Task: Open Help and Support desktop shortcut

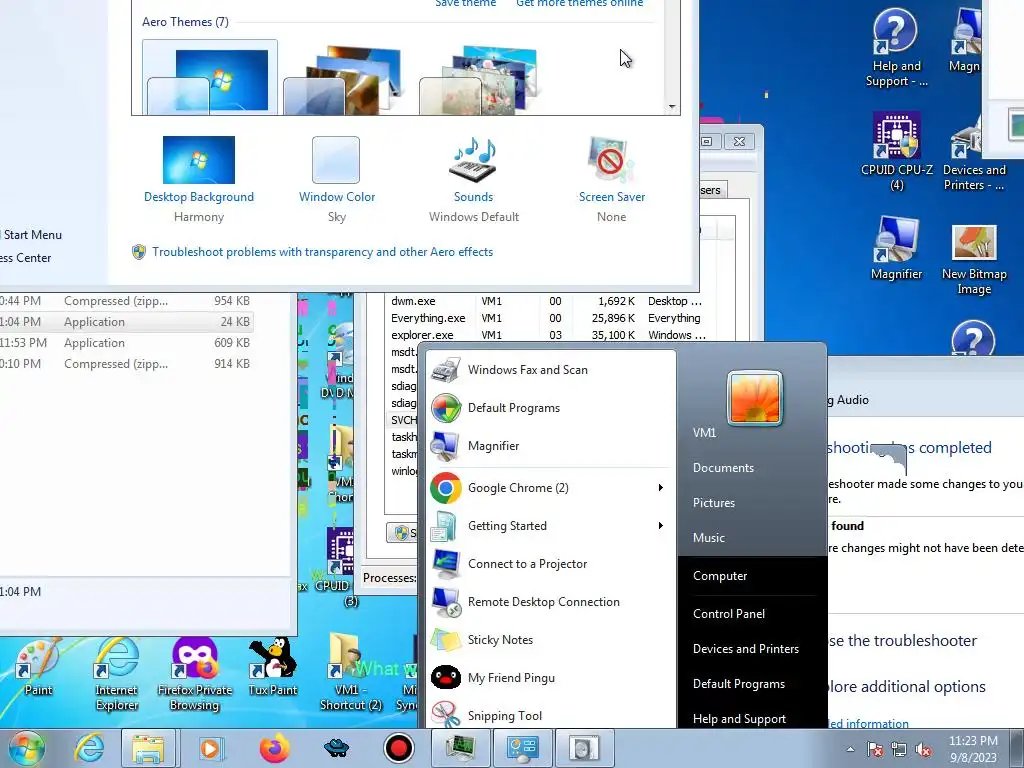Action: coord(896,48)
